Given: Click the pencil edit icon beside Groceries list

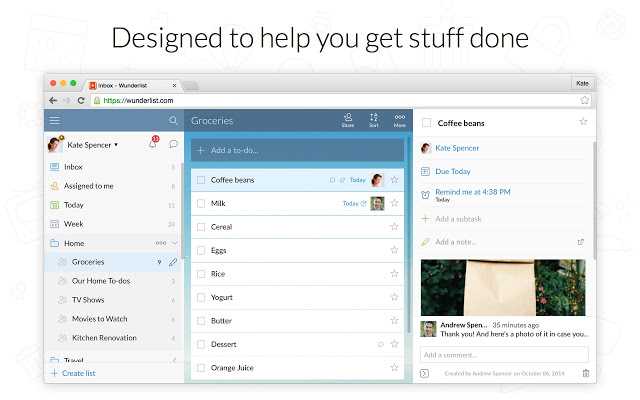Looking at the screenshot, I should click(173, 262).
